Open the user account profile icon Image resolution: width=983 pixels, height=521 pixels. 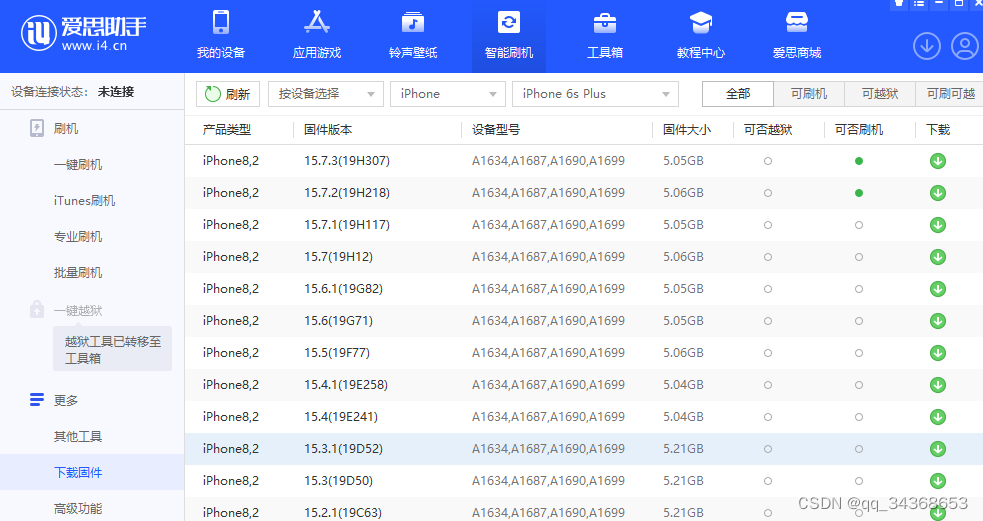coord(965,46)
